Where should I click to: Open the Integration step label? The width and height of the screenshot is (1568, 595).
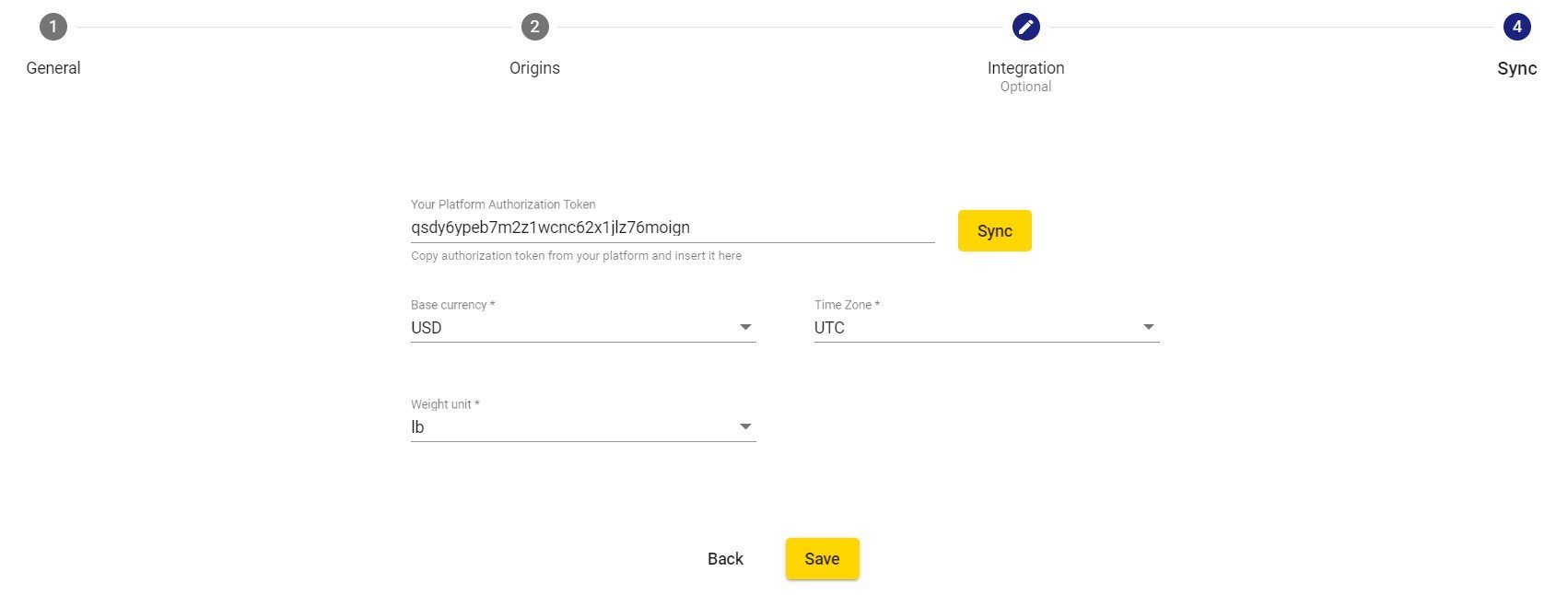(1025, 68)
